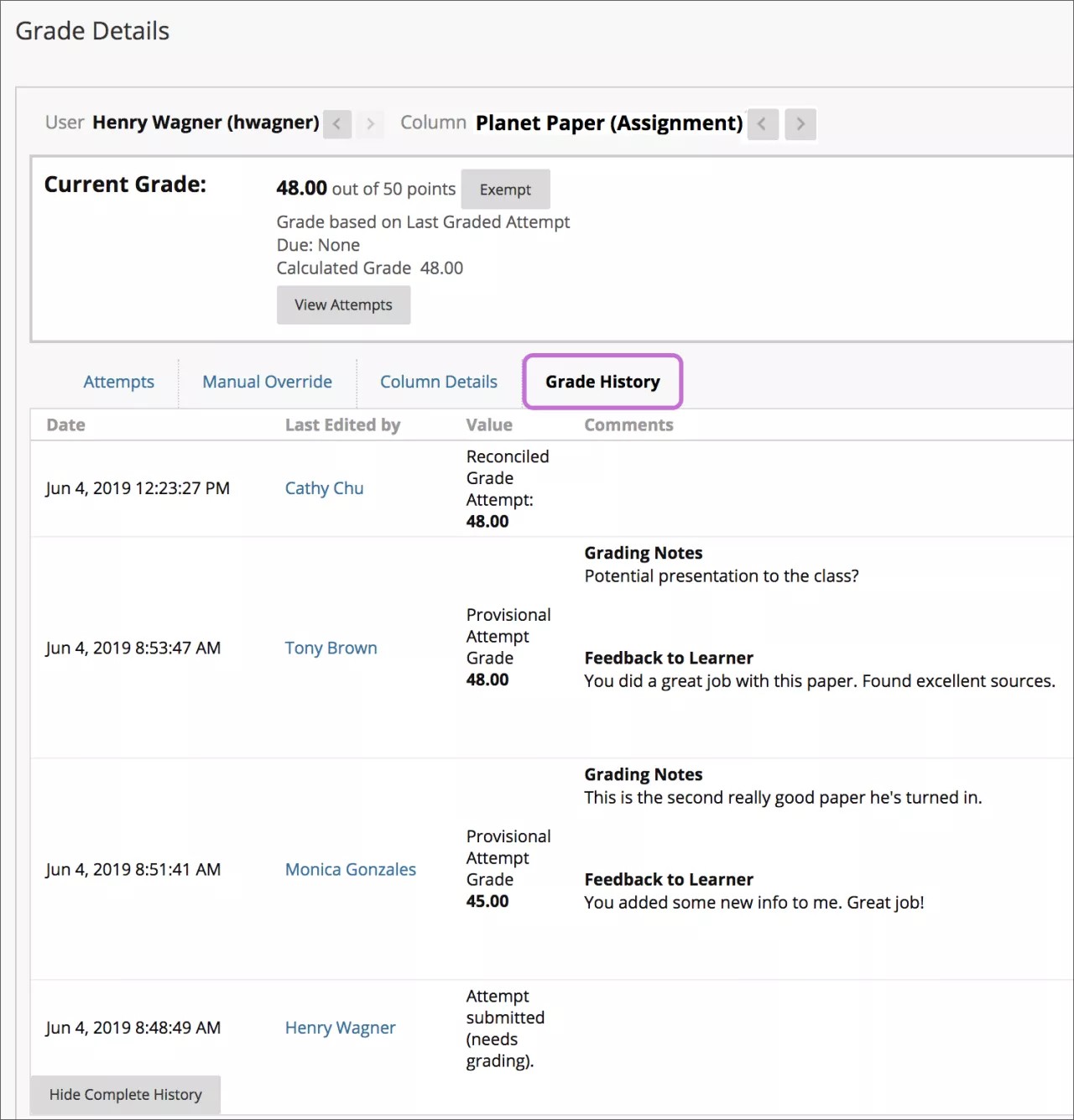
Task: Click the Last Edited by column header
Action: 342,425
